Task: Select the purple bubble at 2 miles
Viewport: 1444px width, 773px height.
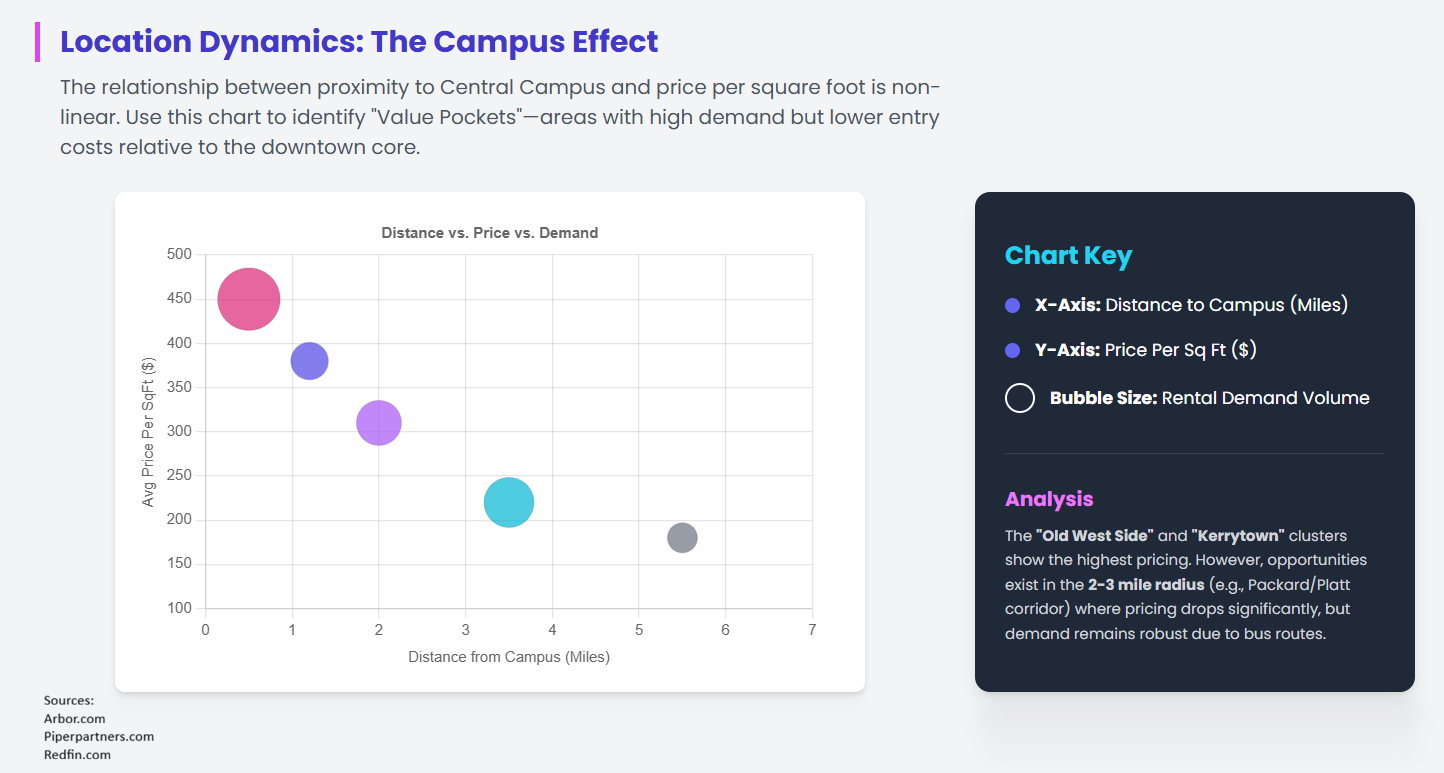Action: pos(378,423)
